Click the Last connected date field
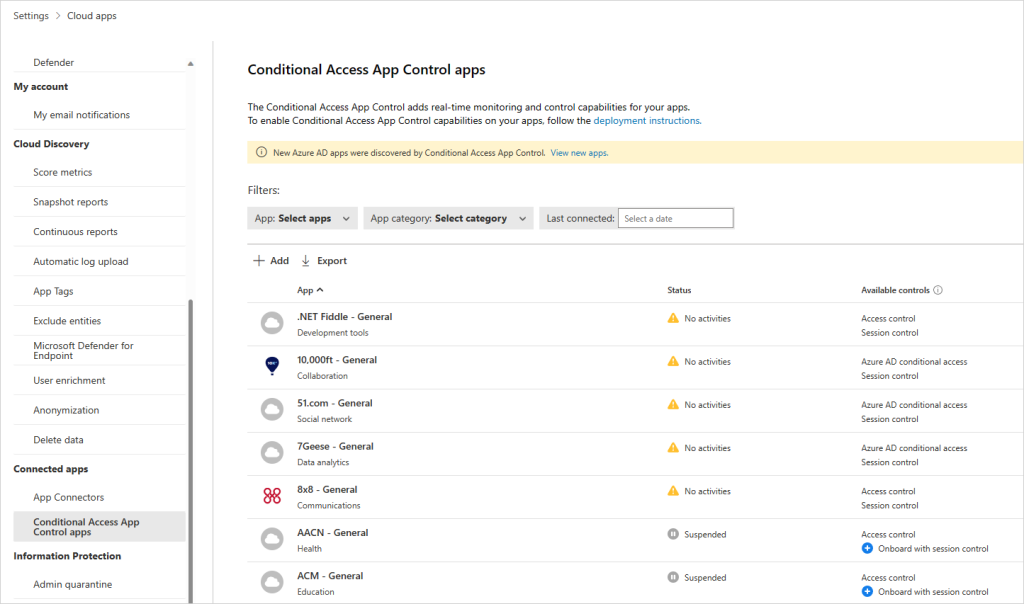1024x604 pixels. pos(675,218)
